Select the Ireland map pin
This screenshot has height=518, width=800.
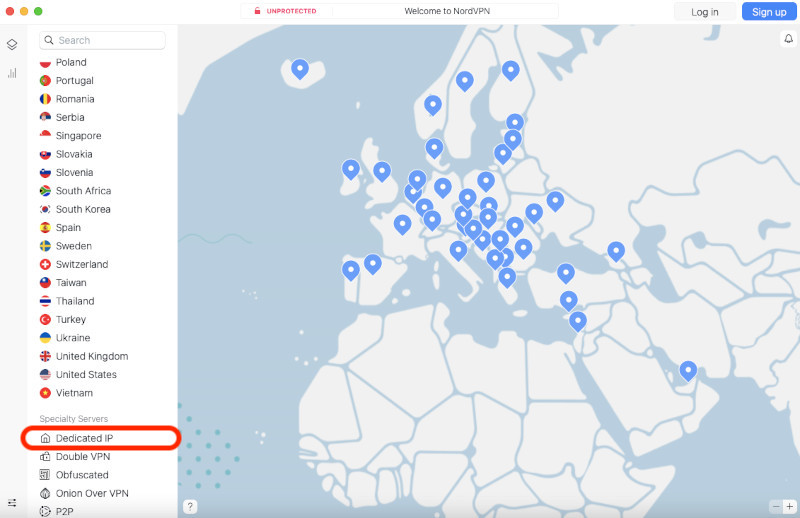point(351,169)
